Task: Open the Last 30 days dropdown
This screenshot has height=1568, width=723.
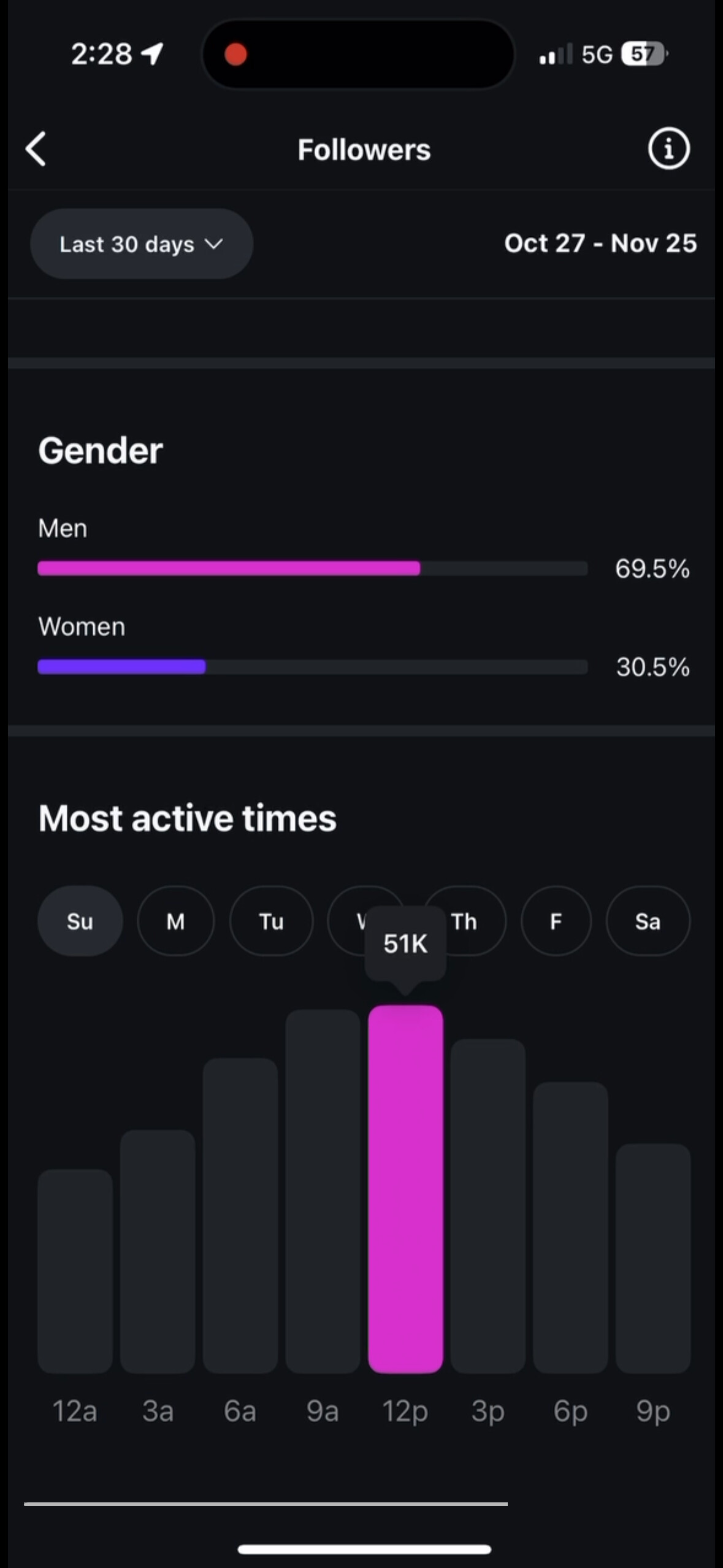Action: [x=142, y=244]
